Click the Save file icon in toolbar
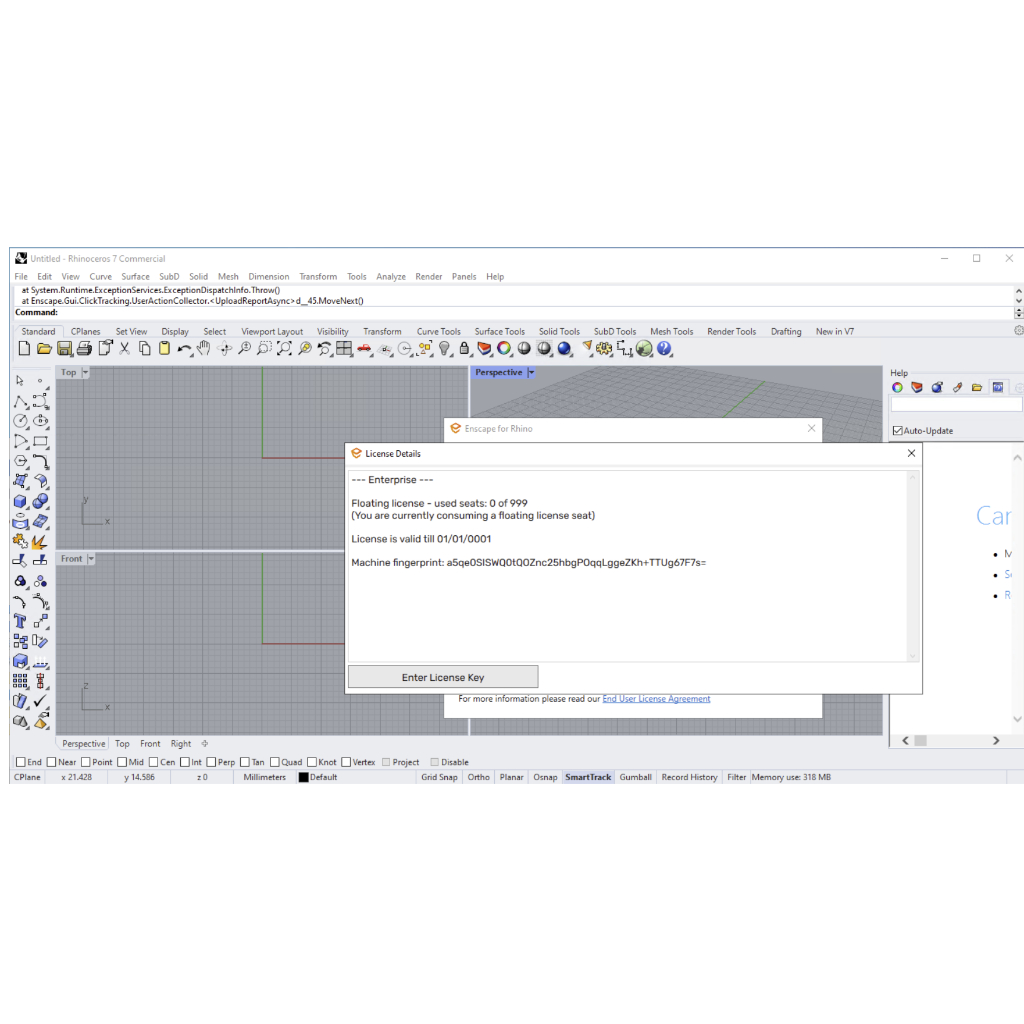1024x1024 pixels. click(x=64, y=349)
